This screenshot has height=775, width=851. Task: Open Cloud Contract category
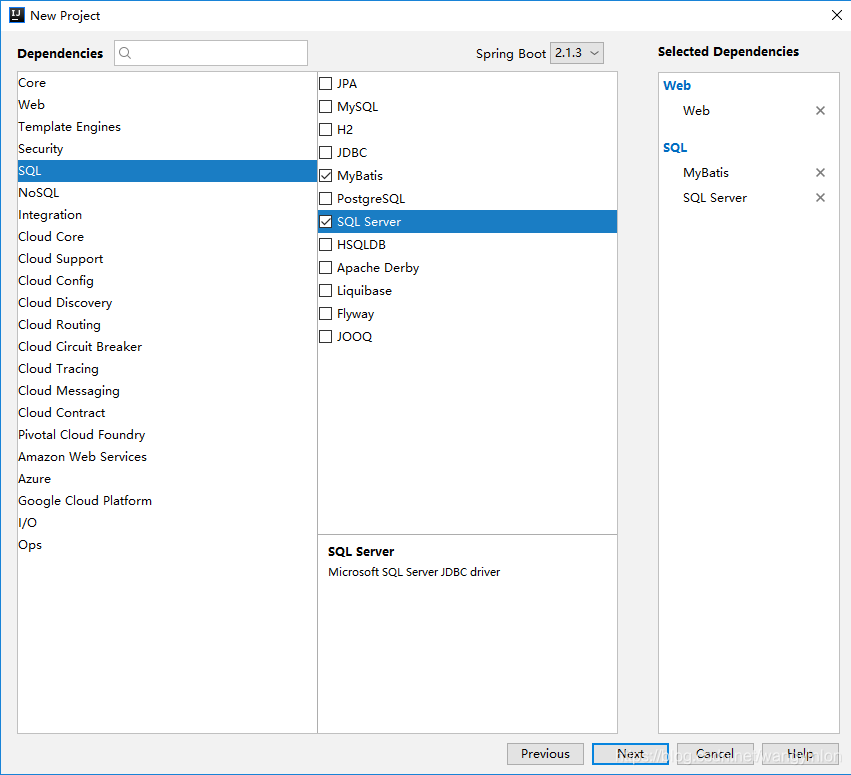coord(167,412)
